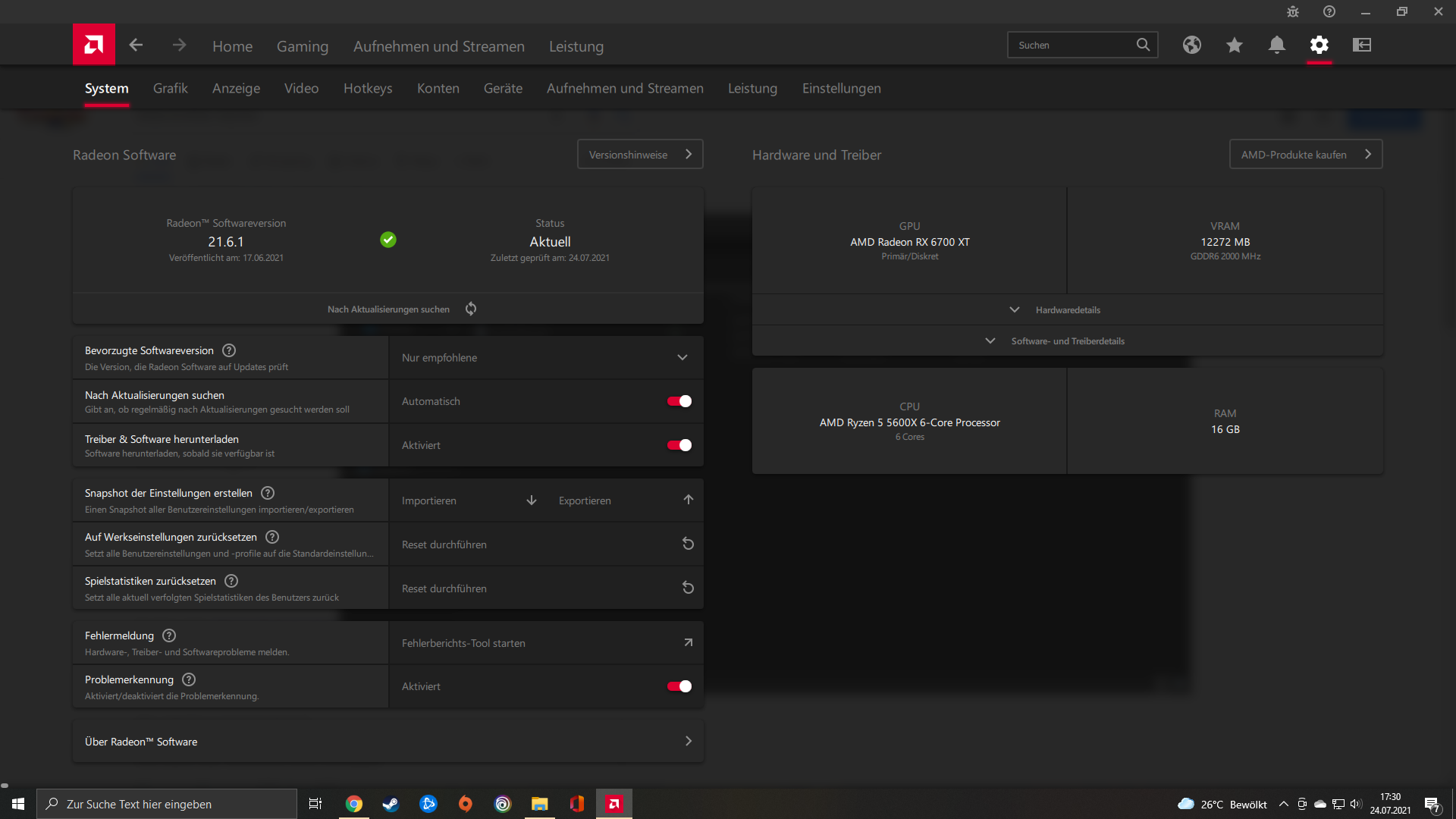Toggle Treiber & Software herunterladen switch
This screenshot has width=1456, height=819.
tap(679, 445)
